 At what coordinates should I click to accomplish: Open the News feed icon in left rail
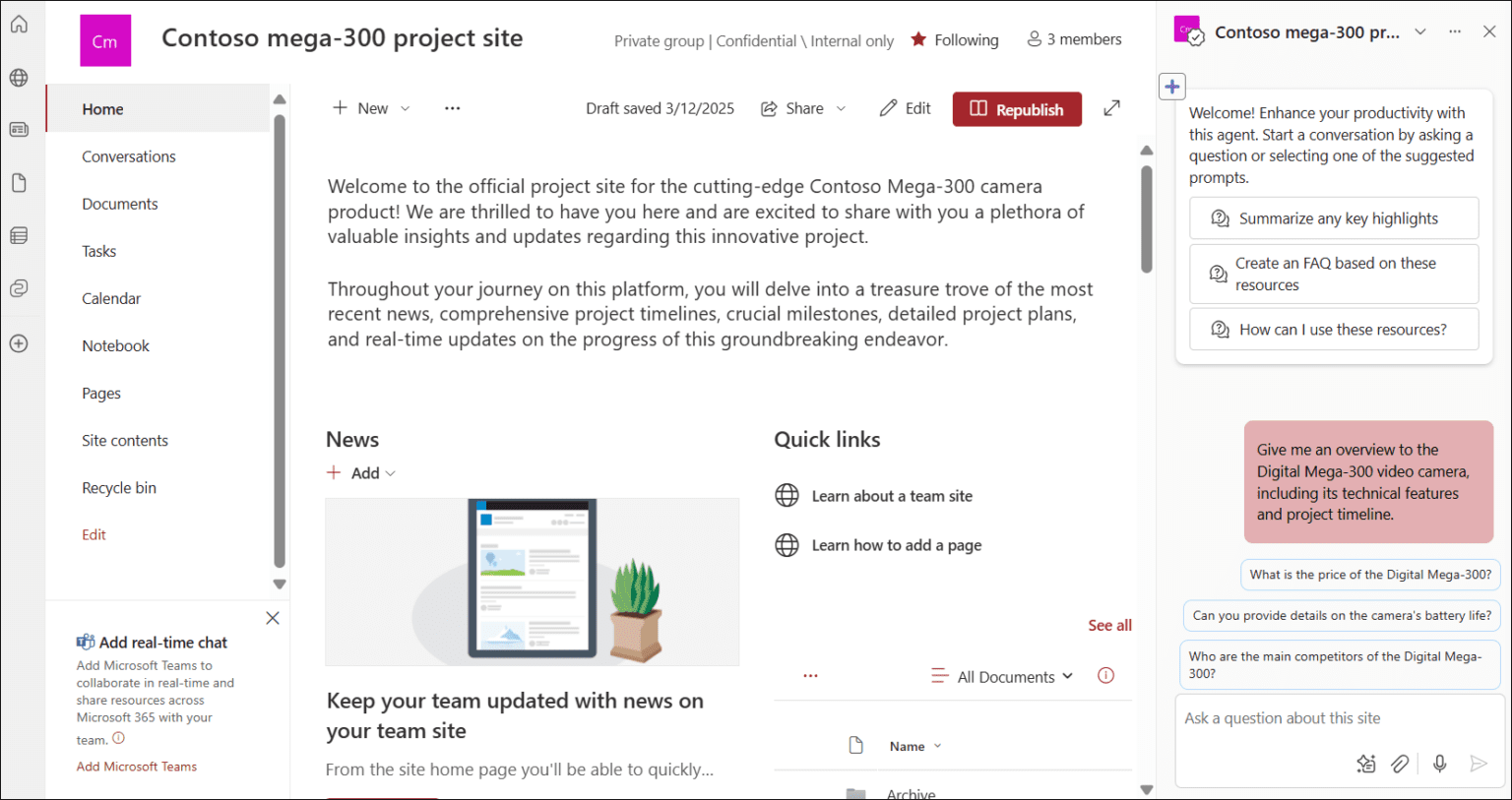(x=18, y=129)
